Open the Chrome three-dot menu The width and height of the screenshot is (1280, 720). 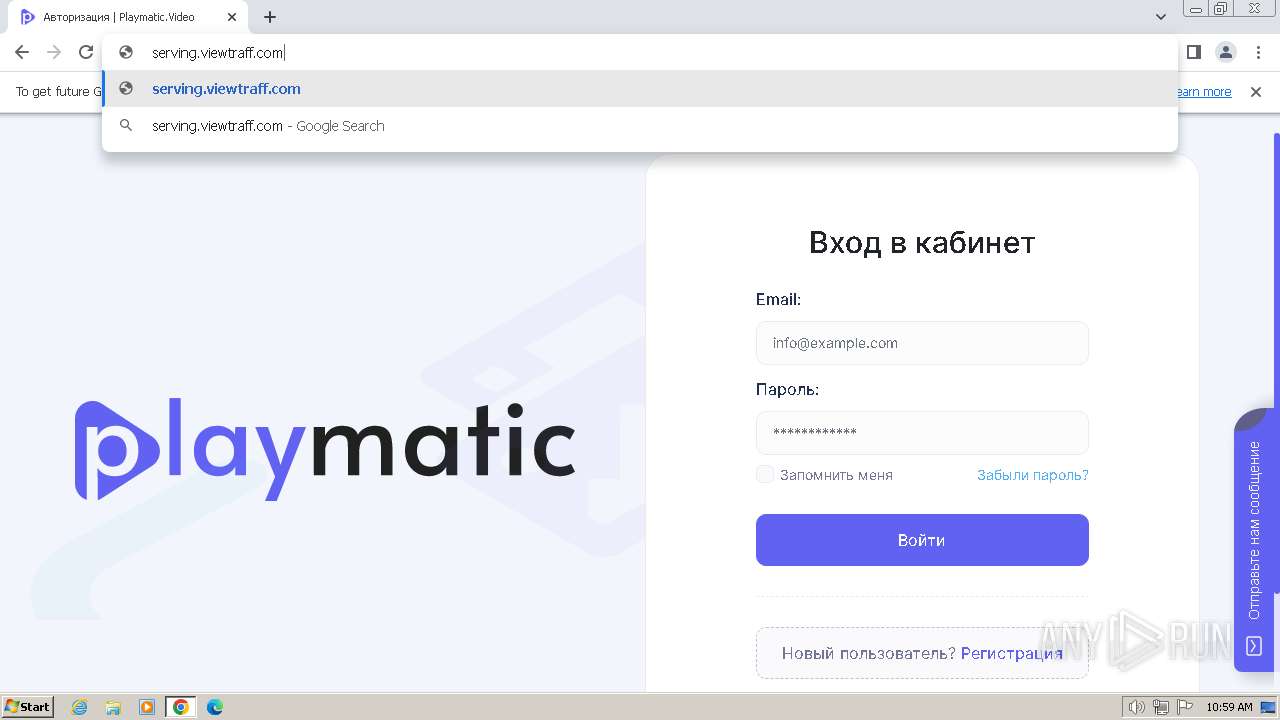pos(1258,52)
